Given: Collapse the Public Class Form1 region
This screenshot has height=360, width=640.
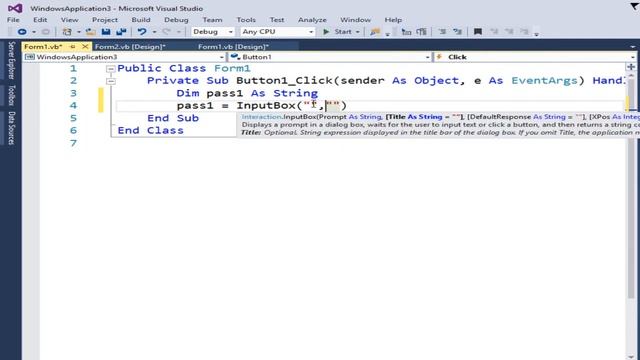Looking at the screenshot, I should pos(111,69).
